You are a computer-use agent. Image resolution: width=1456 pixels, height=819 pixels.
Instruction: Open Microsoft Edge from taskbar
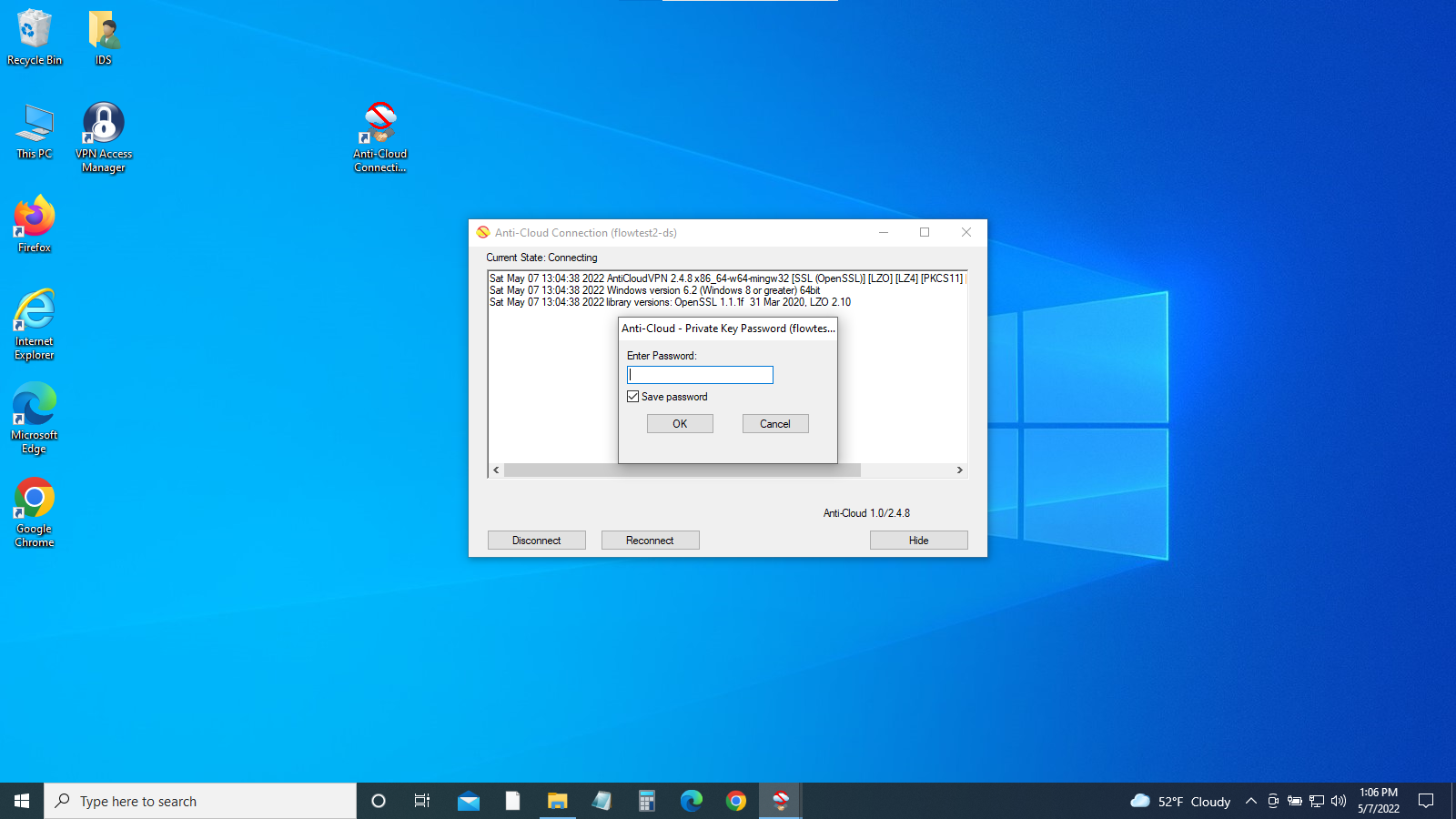(x=691, y=801)
